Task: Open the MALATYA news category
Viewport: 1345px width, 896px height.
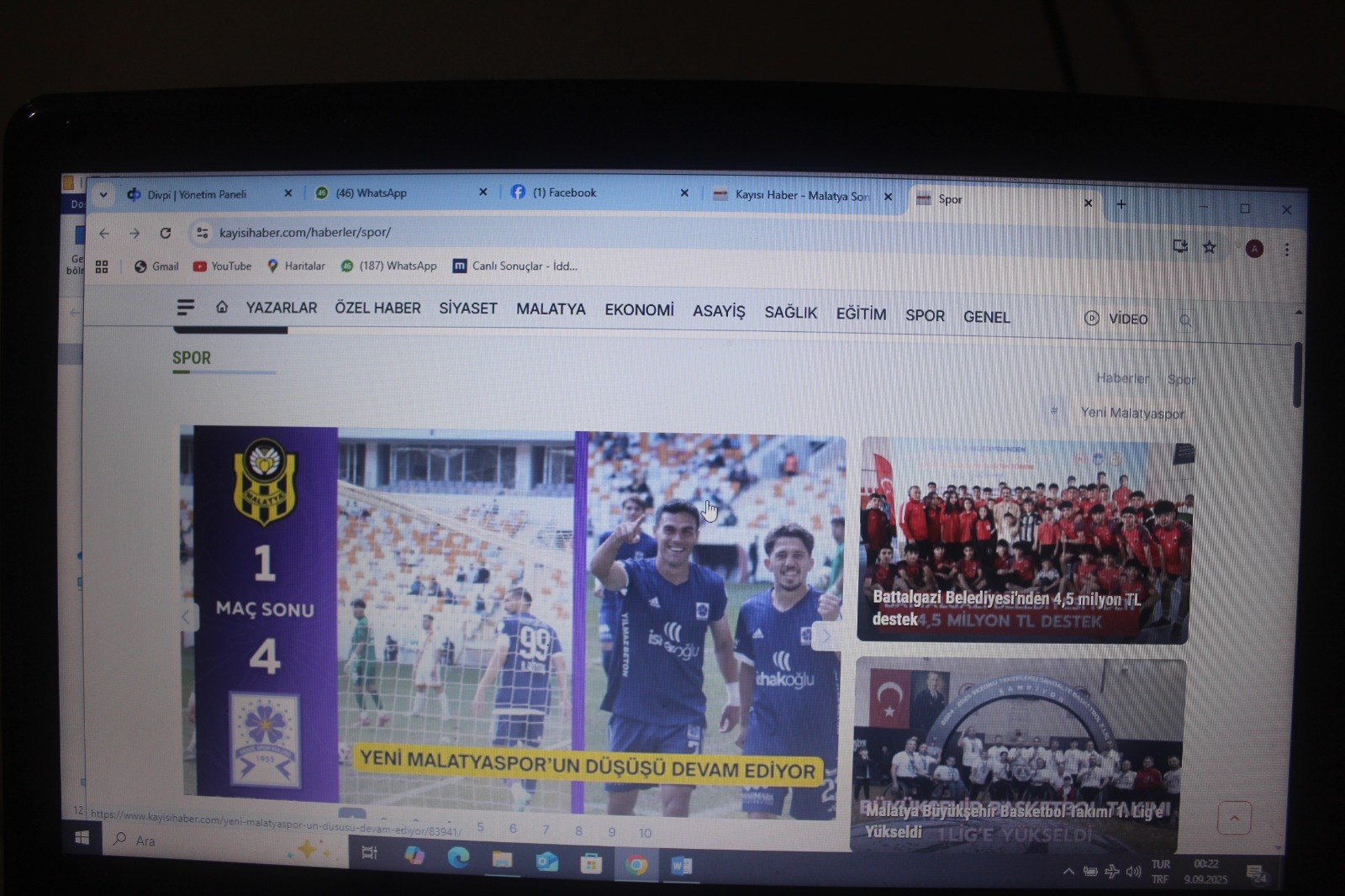Action: click(x=551, y=309)
